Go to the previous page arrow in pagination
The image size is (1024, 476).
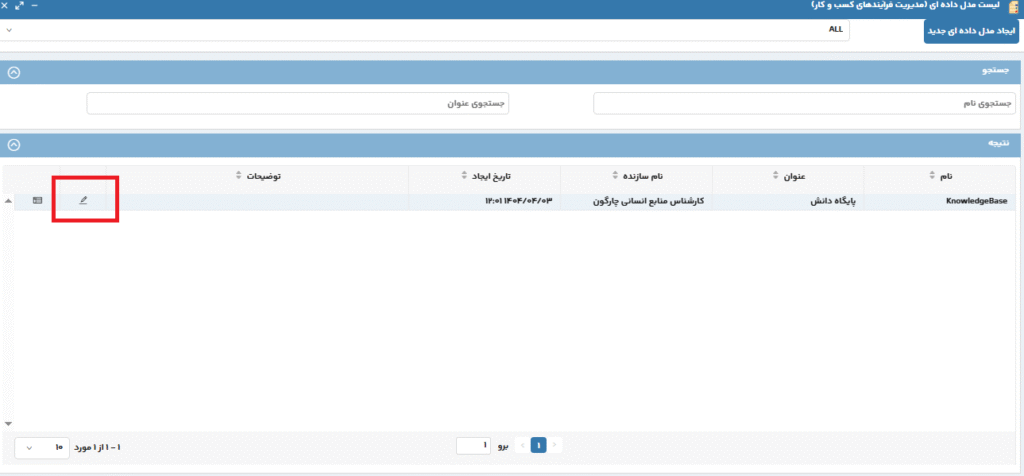point(556,445)
